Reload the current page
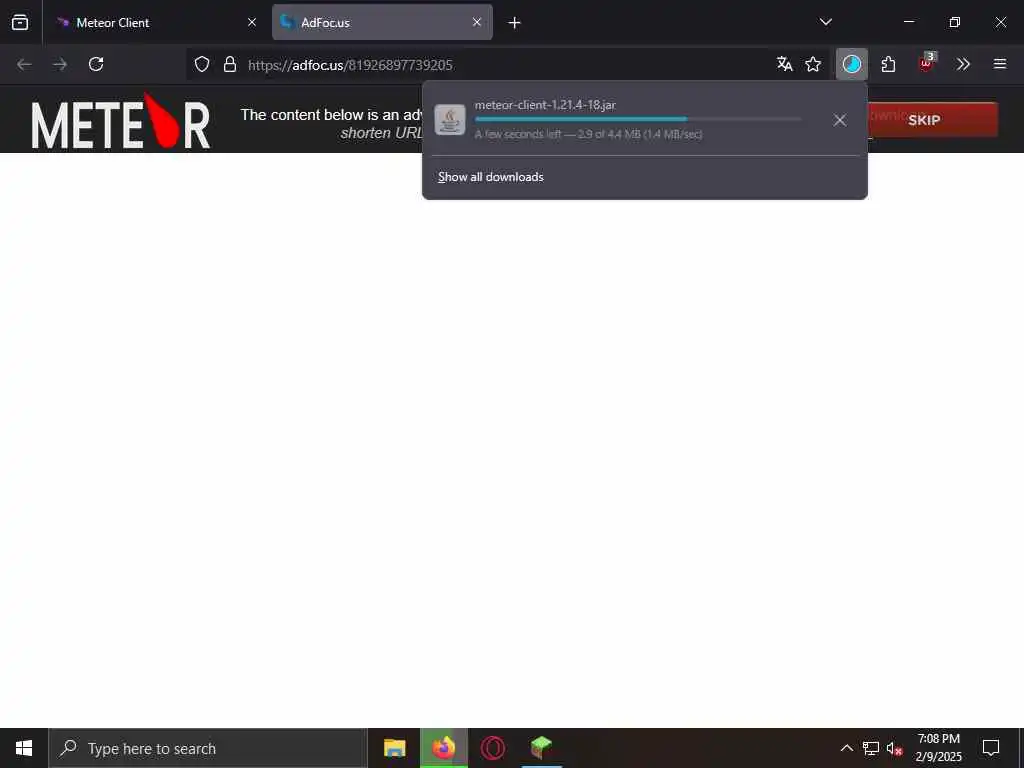The width and height of the screenshot is (1024, 768). click(x=96, y=64)
